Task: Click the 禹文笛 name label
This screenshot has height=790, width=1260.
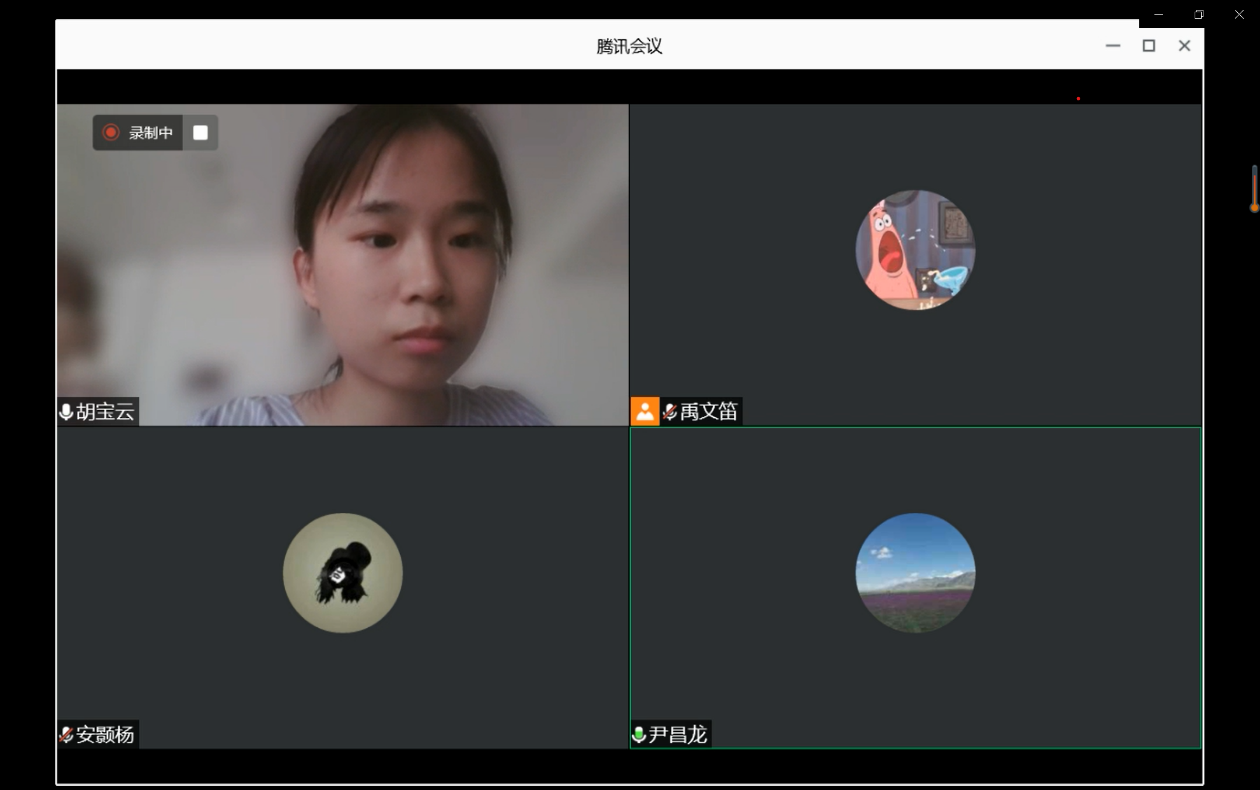Action: tap(709, 412)
